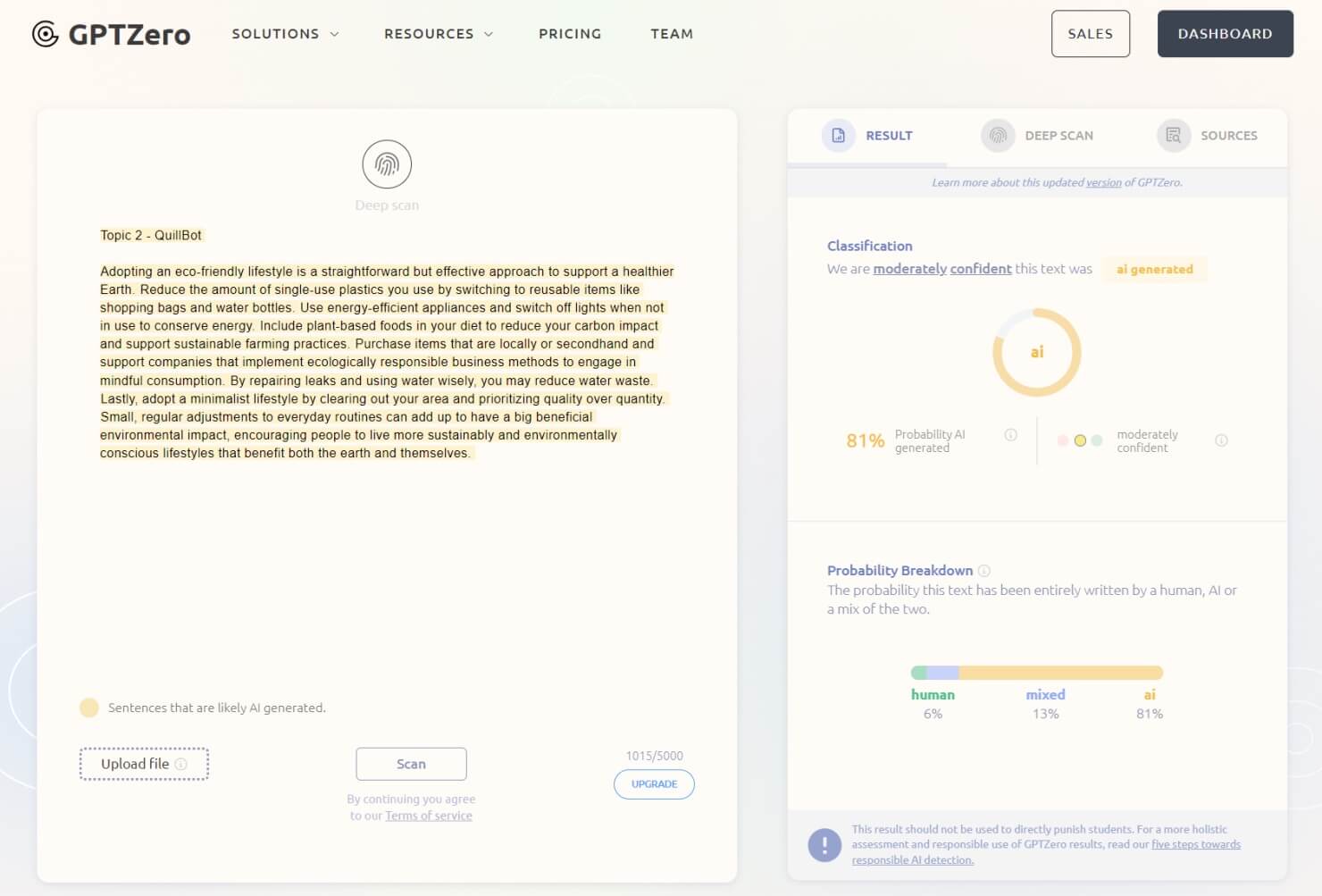This screenshot has width=1322, height=896.
Task: Expand the Solutions dropdown menu
Action: coord(285,34)
